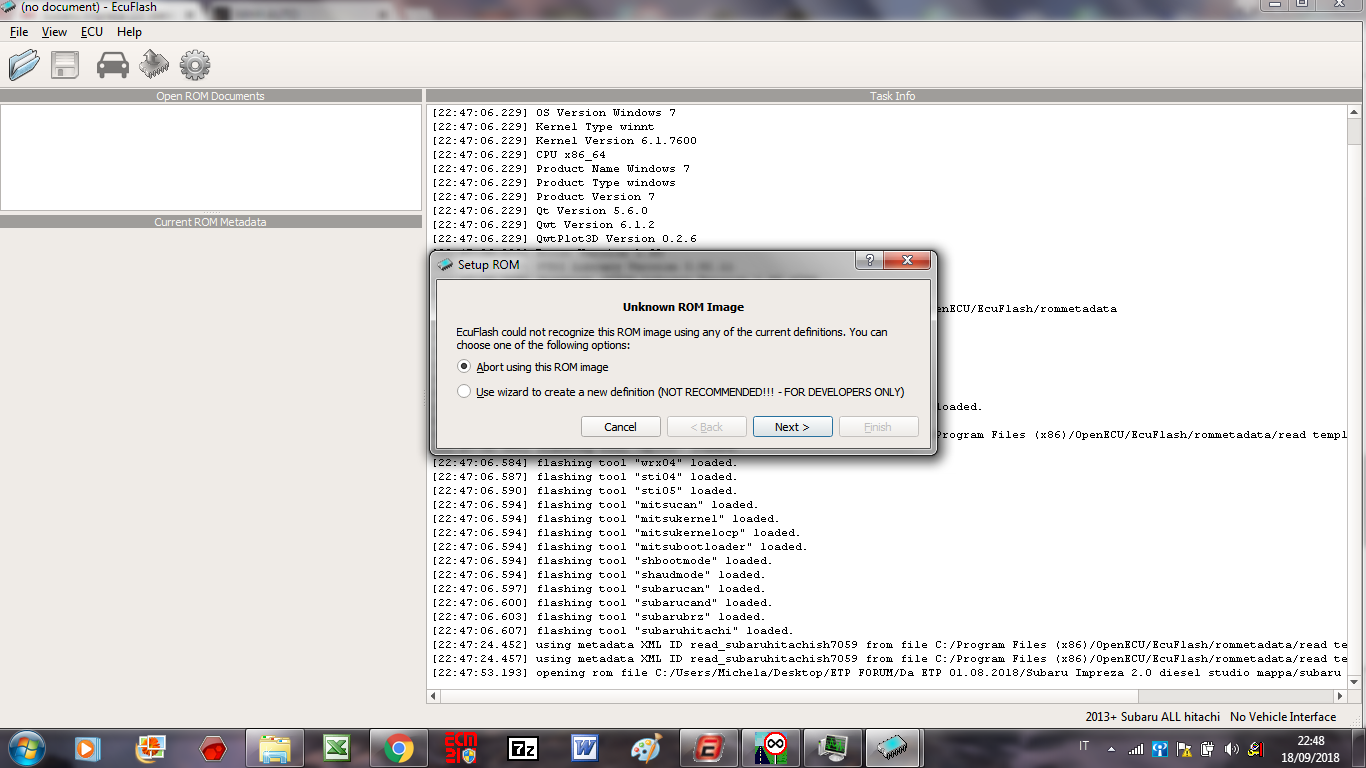
Task: Click the Open ROM folder toolbar icon
Action: tap(24, 66)
